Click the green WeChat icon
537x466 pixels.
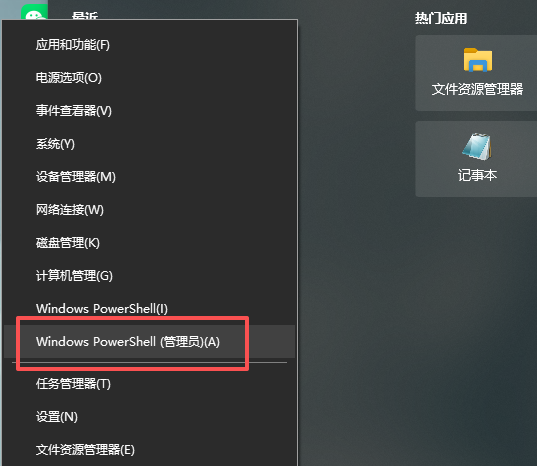pyautogui.click(x=34, y=12)
